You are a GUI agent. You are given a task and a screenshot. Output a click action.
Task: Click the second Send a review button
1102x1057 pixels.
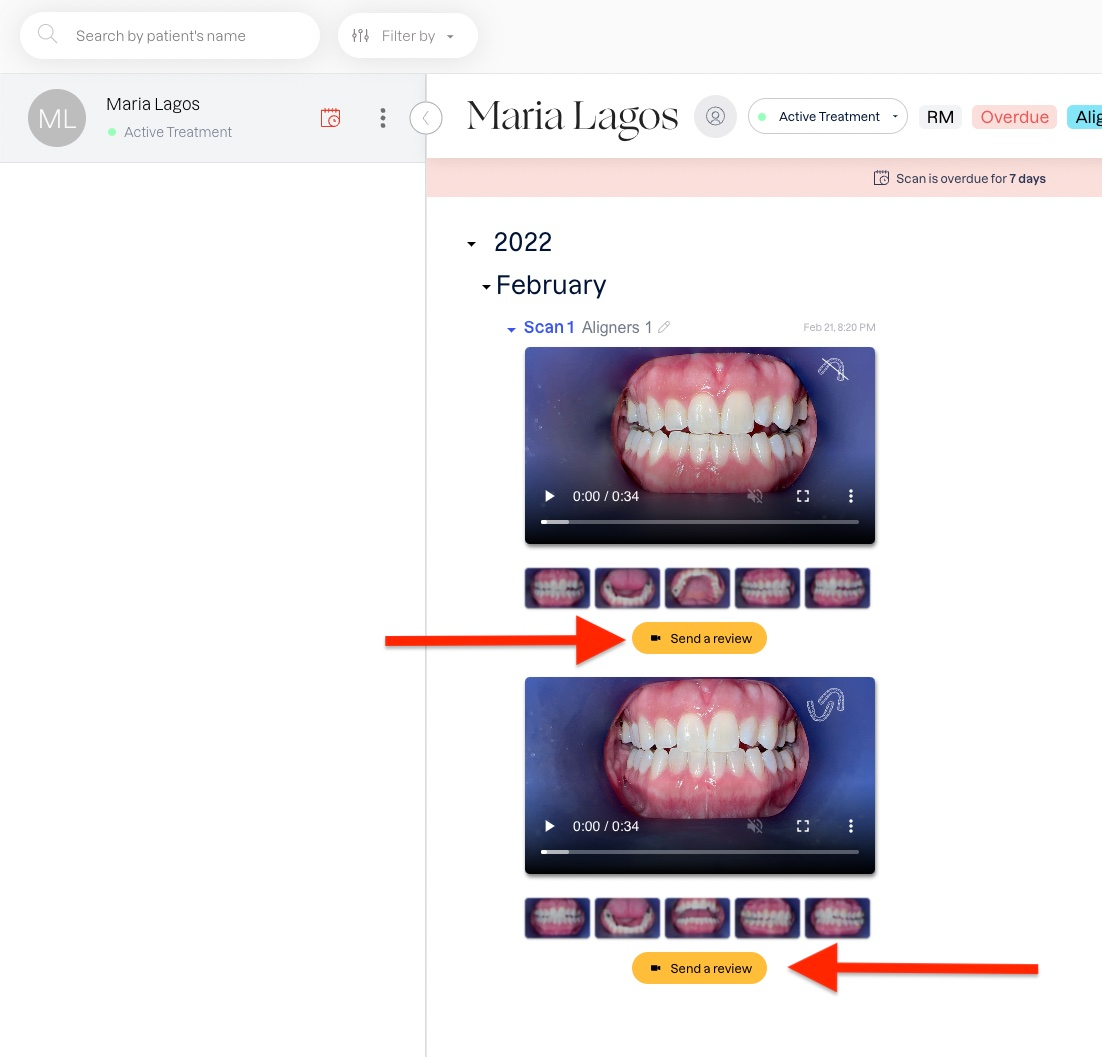(699, 968)
